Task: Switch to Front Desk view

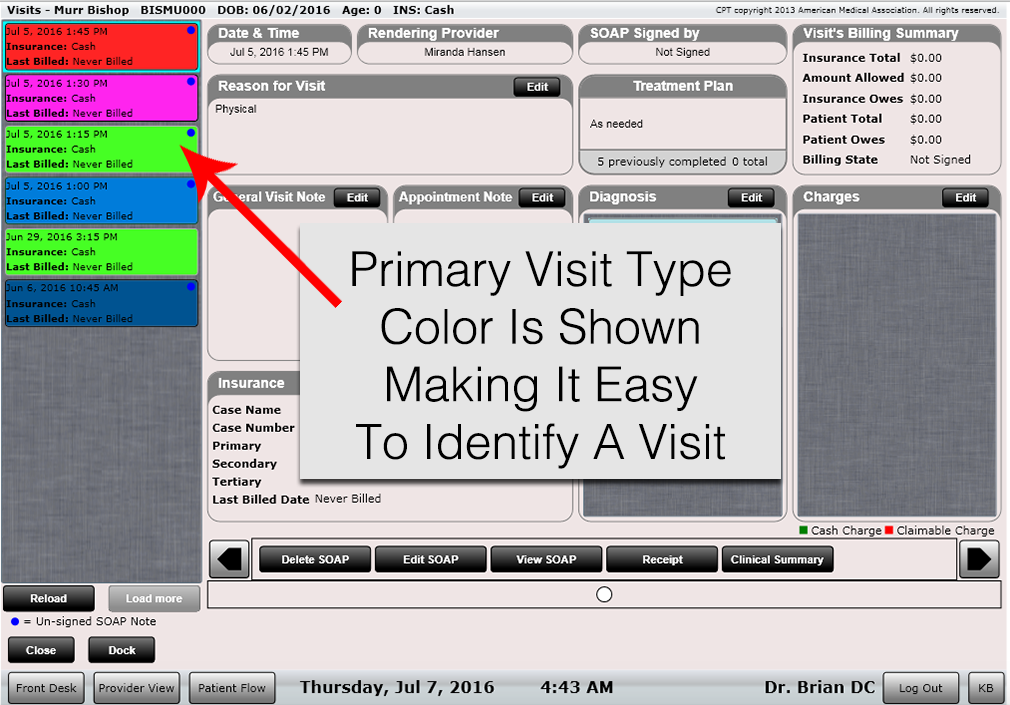Action: tap(45, 688)
